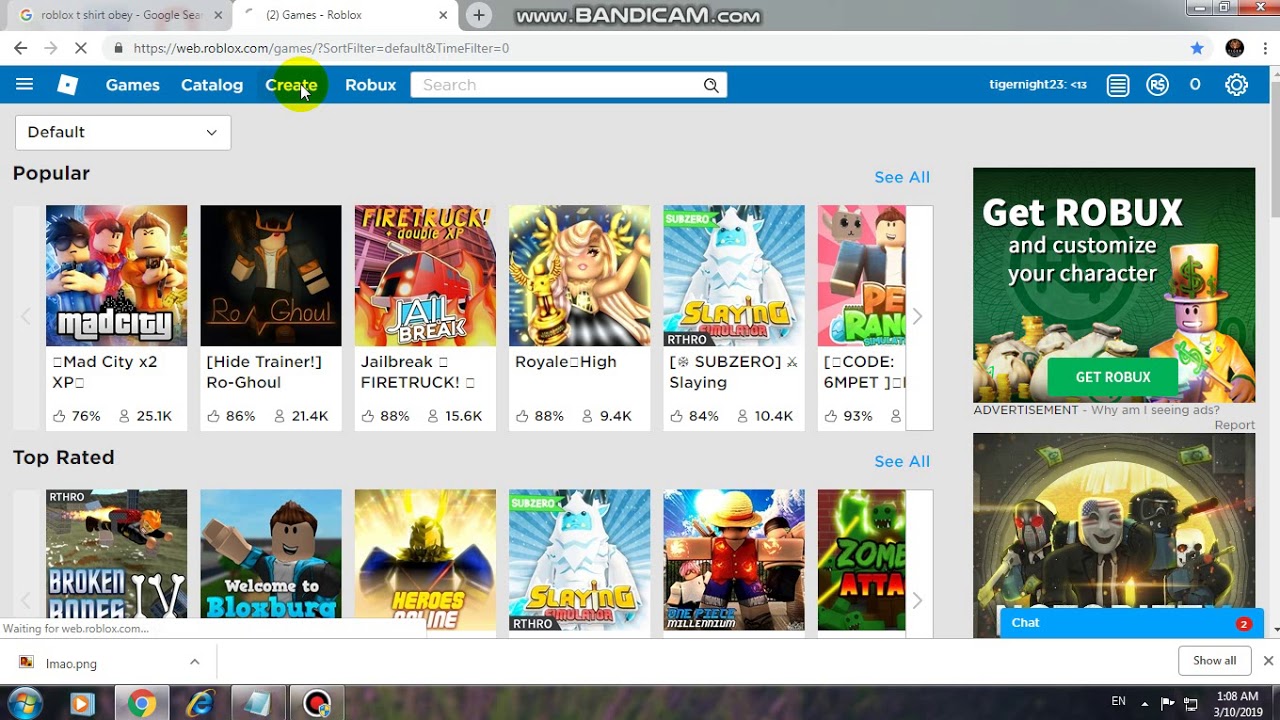Click the search magnifier icon
This screenshot has width=1280, height=720.
(711, 85)
